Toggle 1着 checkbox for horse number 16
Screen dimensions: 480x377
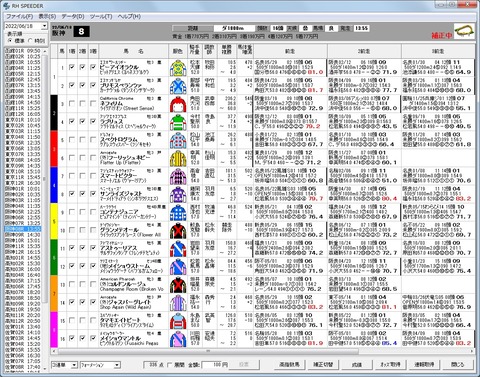pyautogui.click(x=72, y=338)
